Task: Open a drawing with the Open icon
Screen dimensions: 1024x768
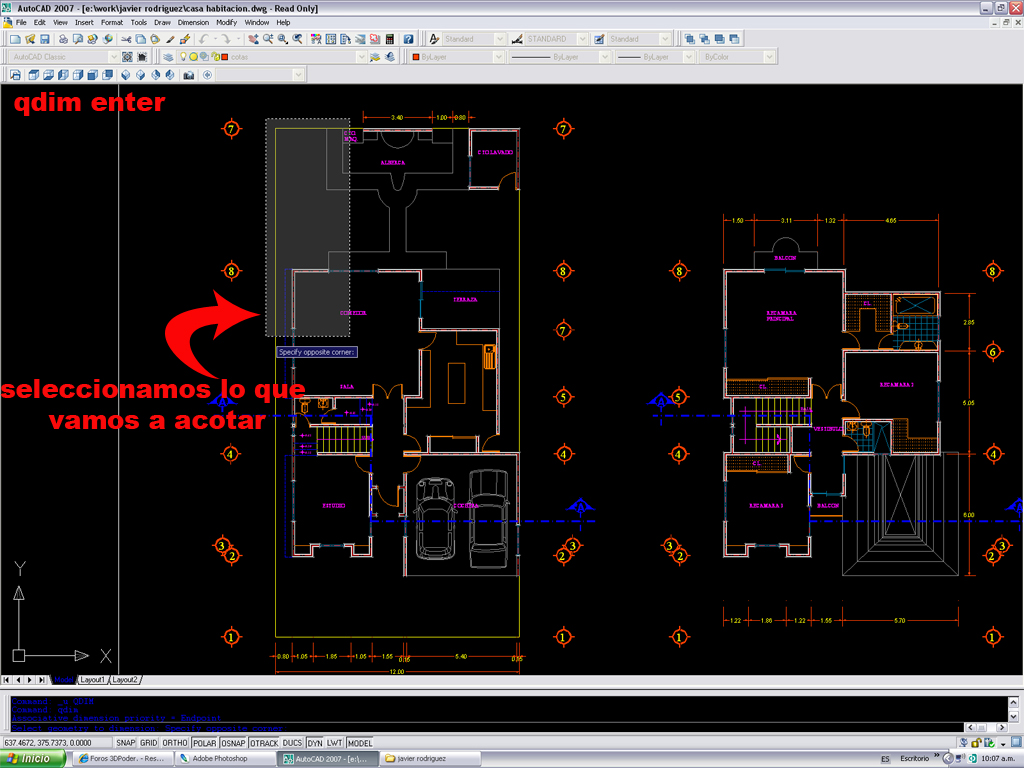Action: [29, 39]
